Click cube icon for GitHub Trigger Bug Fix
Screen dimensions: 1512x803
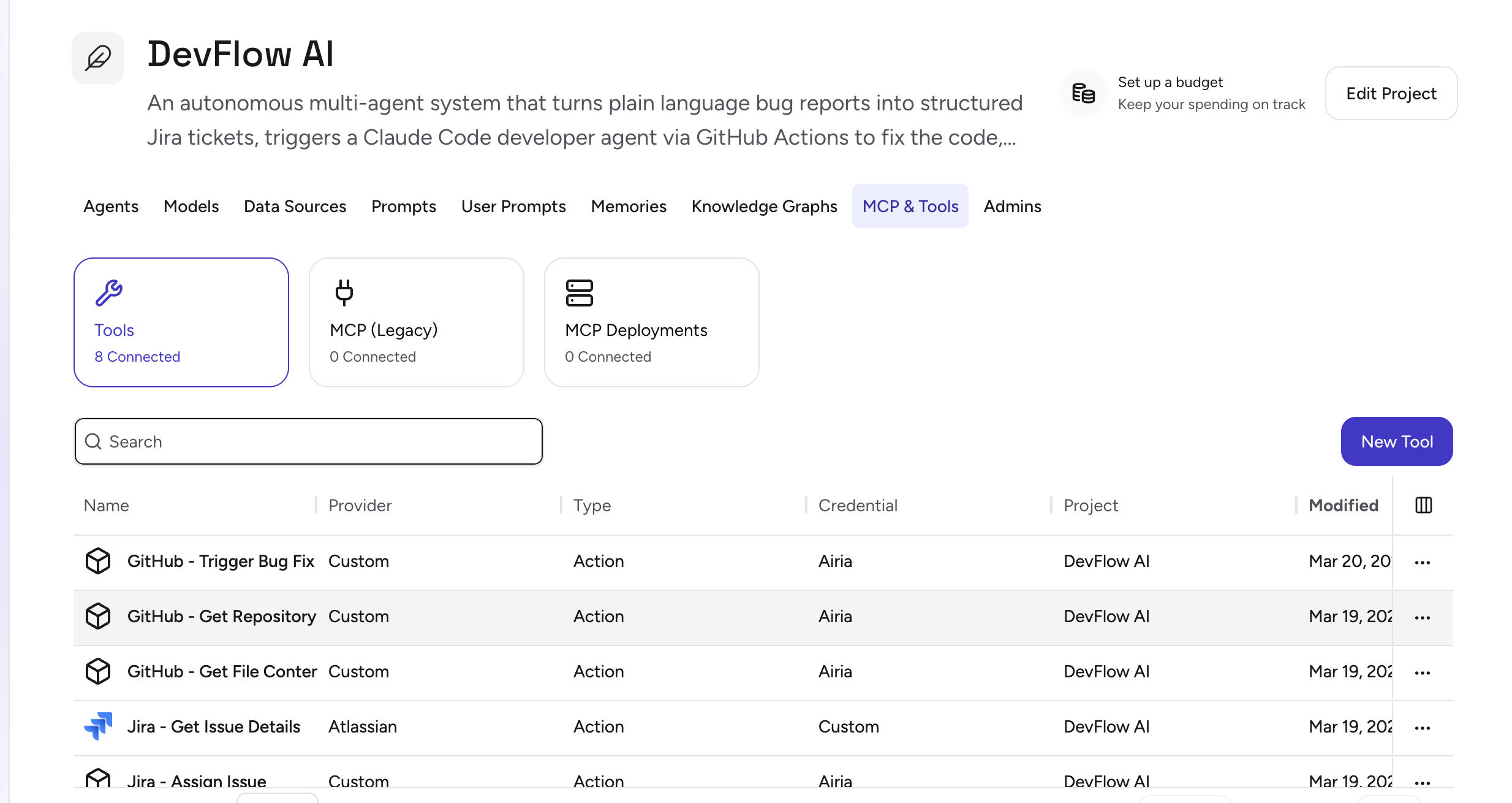tap(98, 561)
